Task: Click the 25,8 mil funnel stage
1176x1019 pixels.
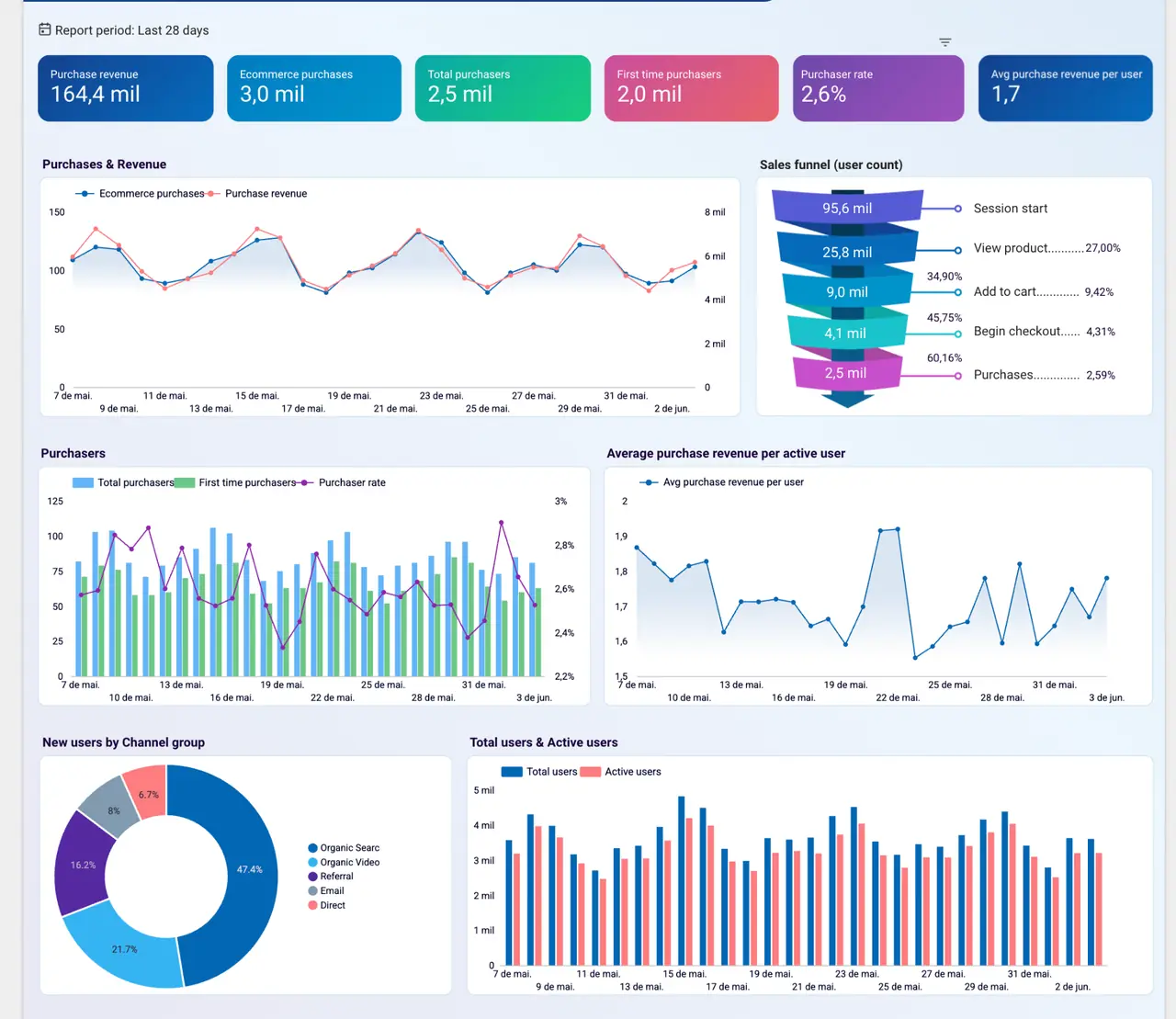Action: tap(847, 252)
